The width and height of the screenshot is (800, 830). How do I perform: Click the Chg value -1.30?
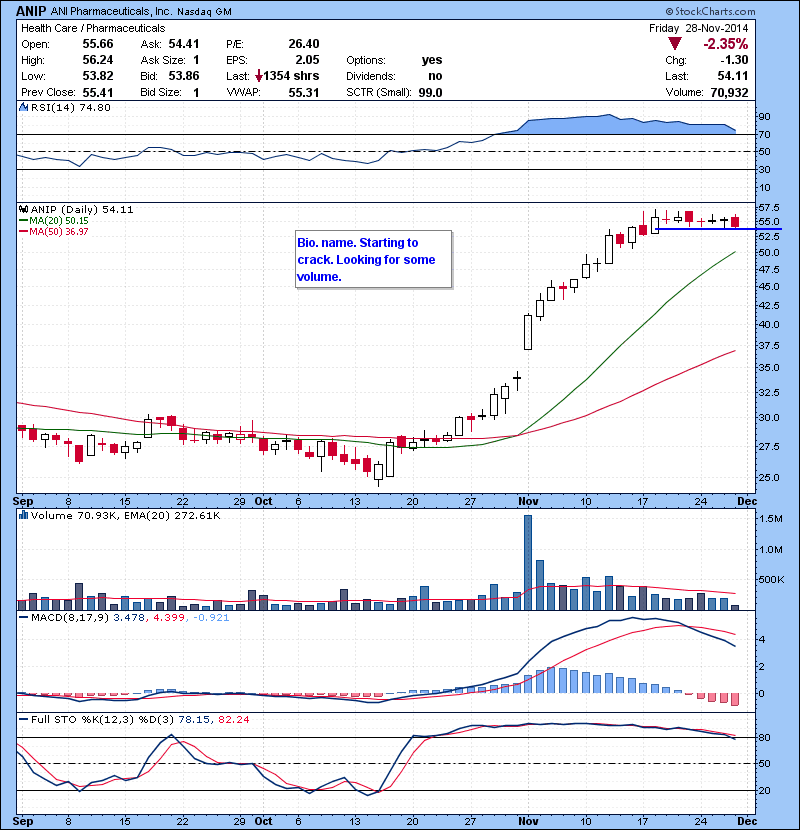pos(734,60)
